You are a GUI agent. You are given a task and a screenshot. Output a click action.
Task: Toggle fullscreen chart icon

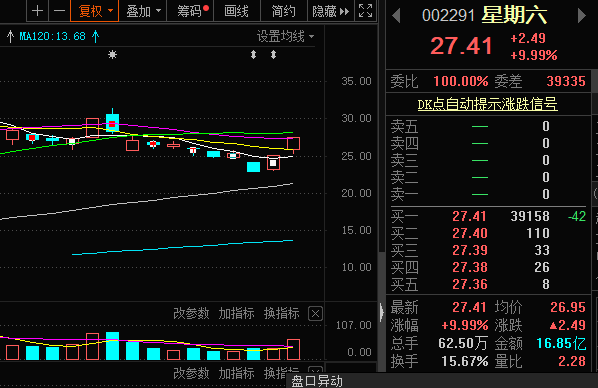point(365,11)
